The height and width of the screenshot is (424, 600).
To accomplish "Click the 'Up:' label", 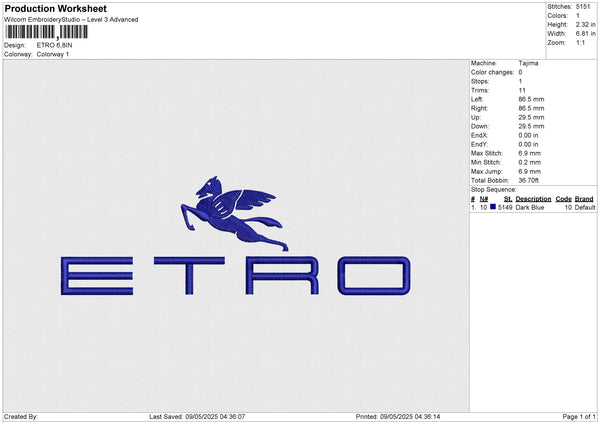I will tap(476, 117).
